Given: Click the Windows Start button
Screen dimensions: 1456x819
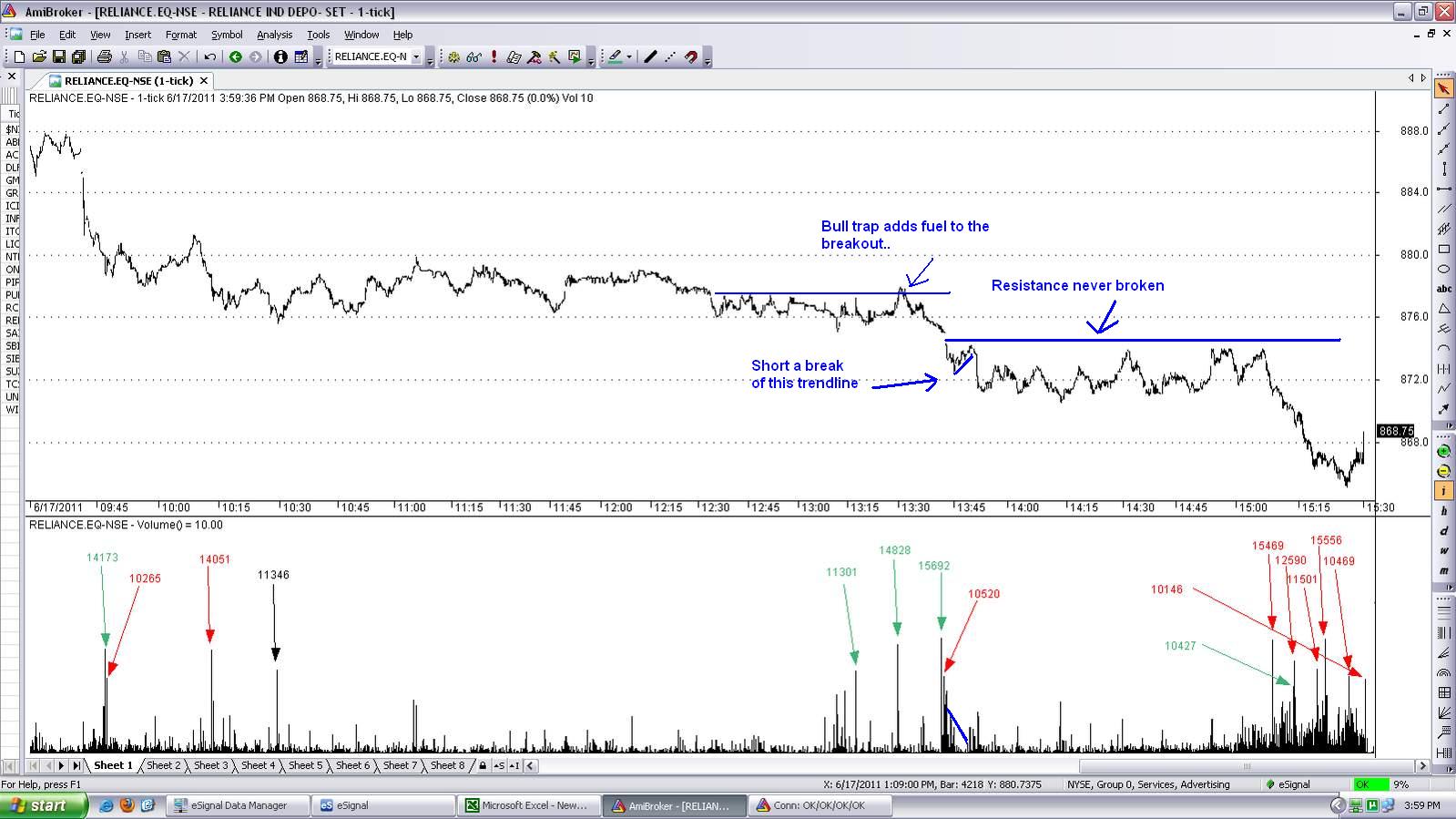Looking at the screenshot, I should tap(44, 805).
